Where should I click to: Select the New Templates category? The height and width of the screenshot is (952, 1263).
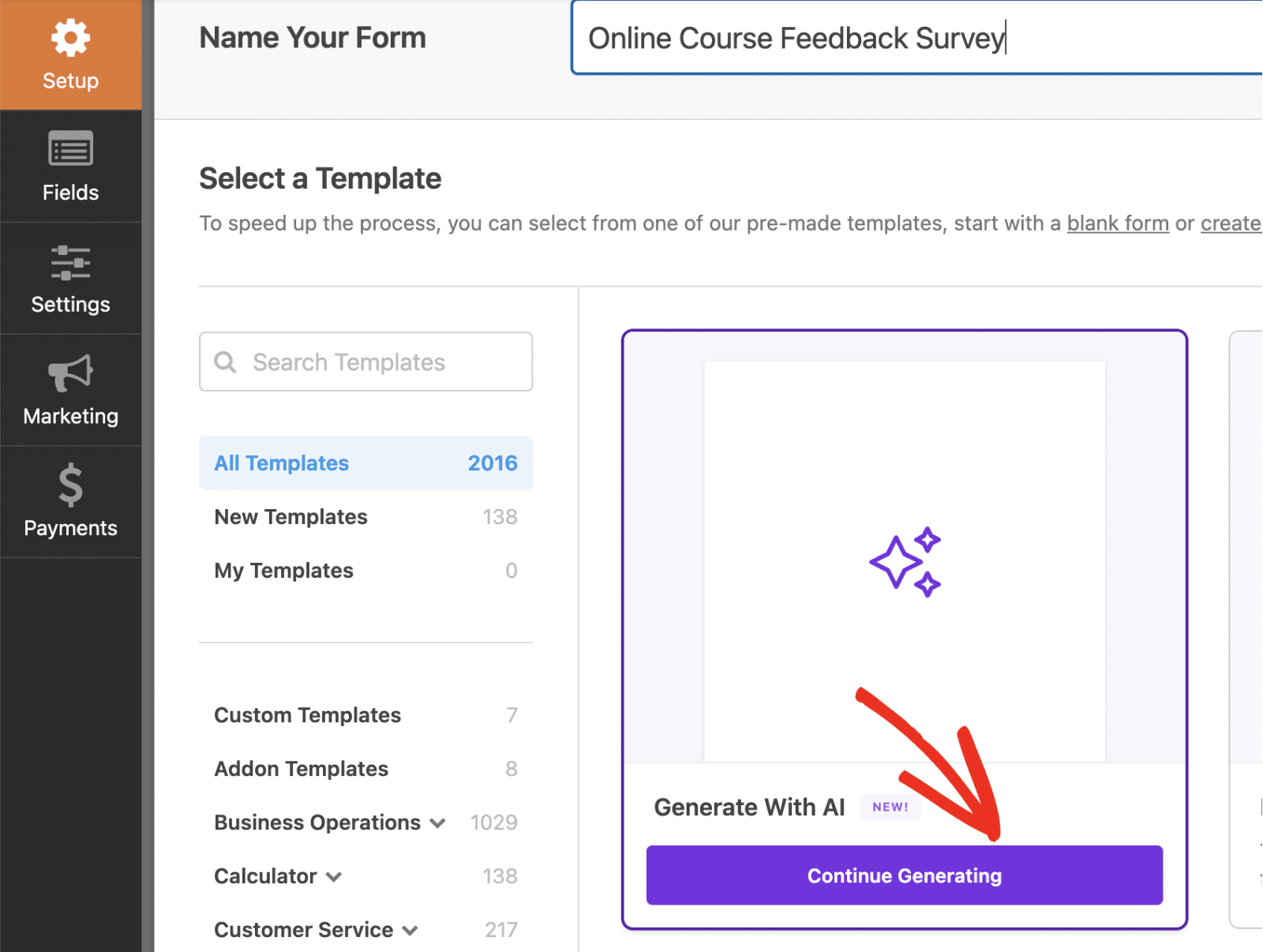[x=365, y=517]
